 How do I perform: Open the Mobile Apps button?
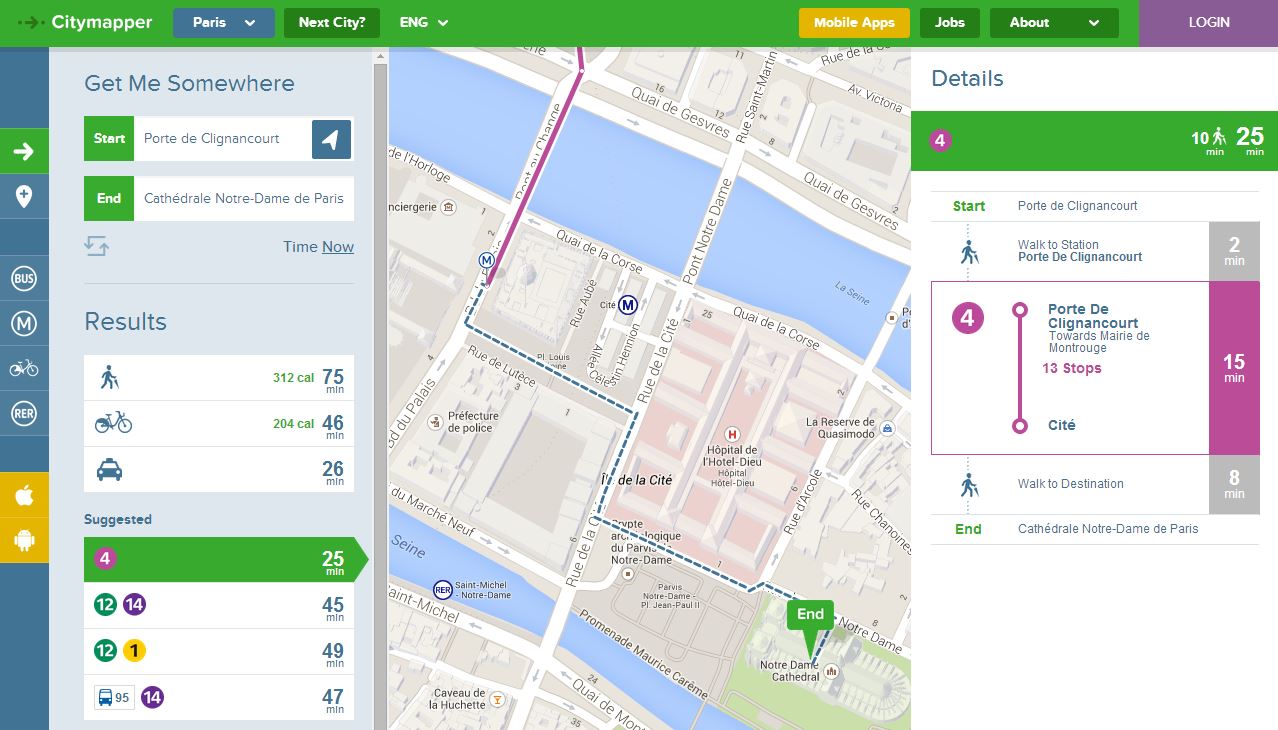(854, 22)
